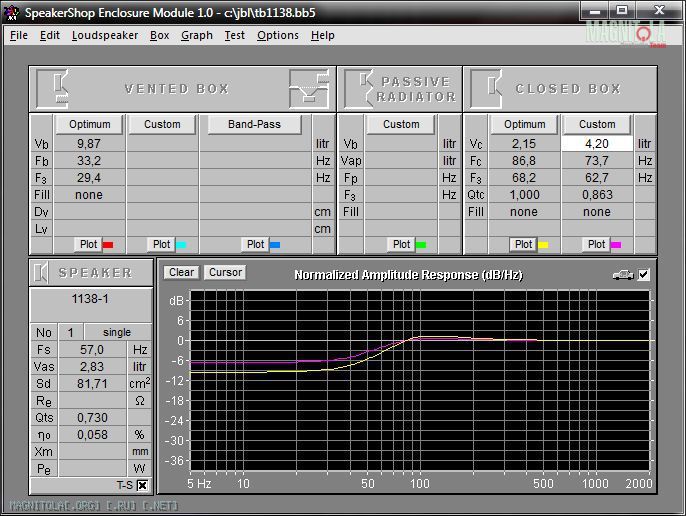686x516 pixels.
Task: Activate the Cursor button on graph
Action: click(225, 272)
